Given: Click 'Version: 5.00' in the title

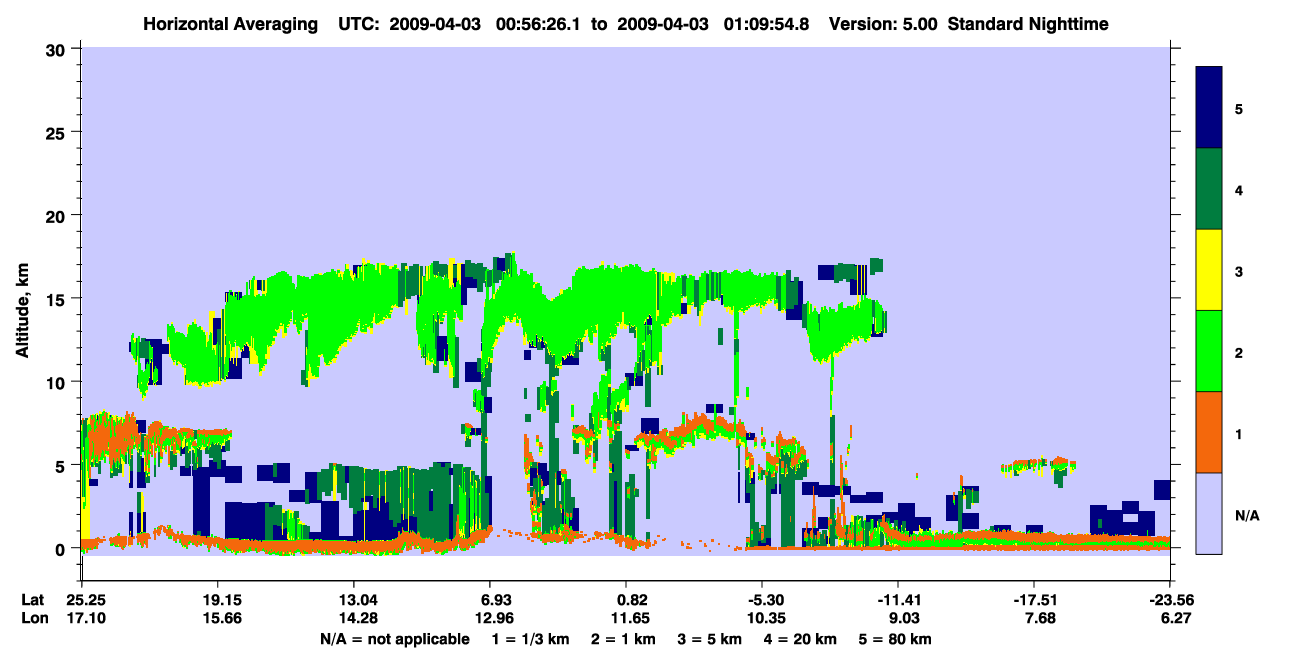Looking at the screenshot, I should [883, 23].
